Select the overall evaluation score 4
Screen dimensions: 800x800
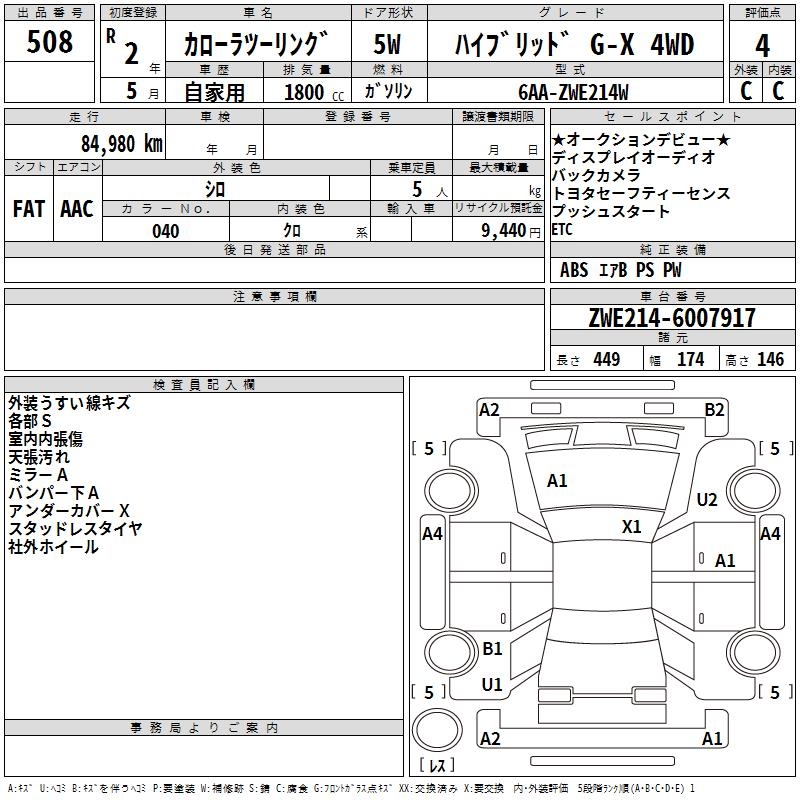click(x=762, y=44)
